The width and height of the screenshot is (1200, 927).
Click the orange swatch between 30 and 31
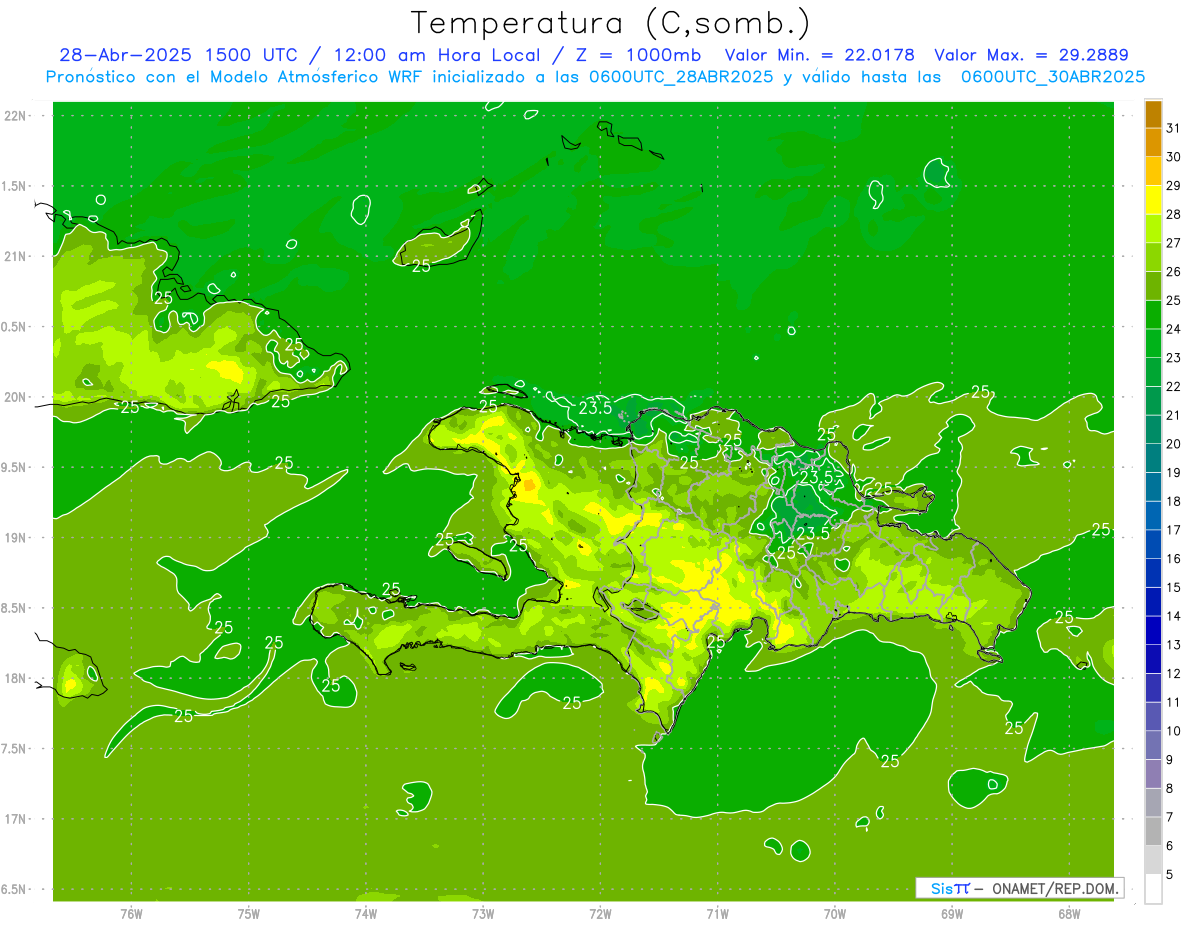click(x=1153, y=143)
